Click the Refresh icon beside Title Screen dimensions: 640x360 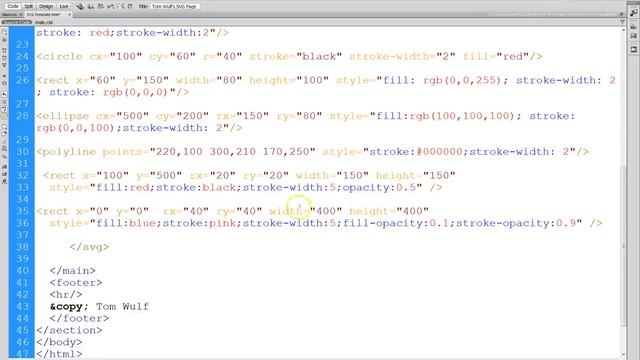(x=130, y=7)
